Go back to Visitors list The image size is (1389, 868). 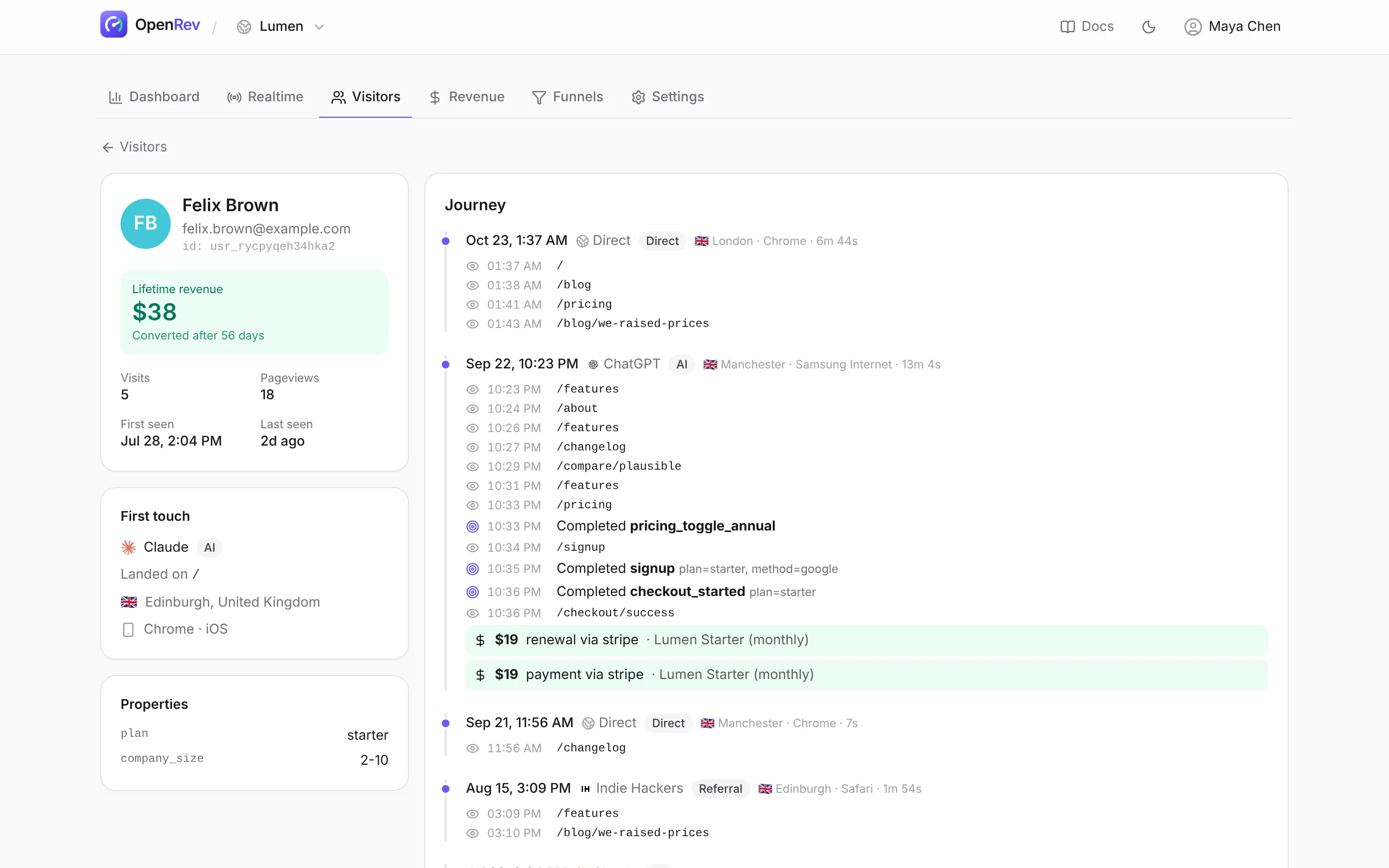(134, 147)
